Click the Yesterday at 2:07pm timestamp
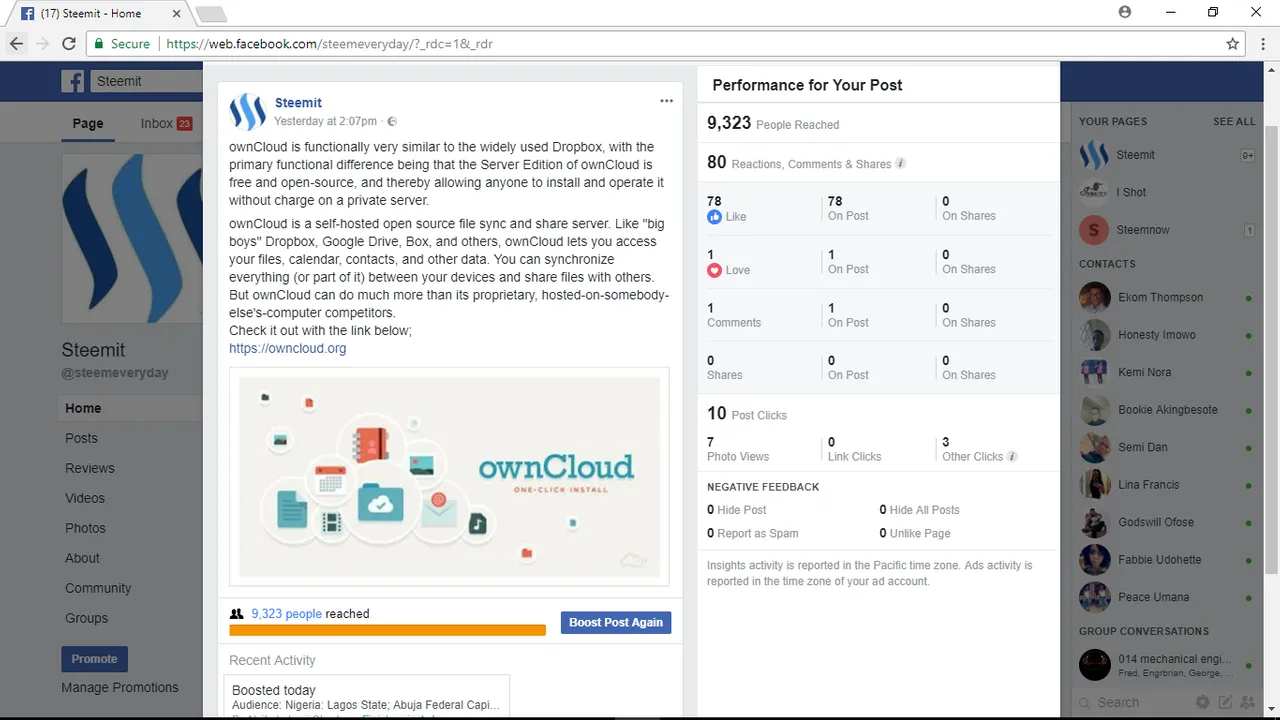The height and width of the screenshot is (720, 1280). tap(326, 121)
